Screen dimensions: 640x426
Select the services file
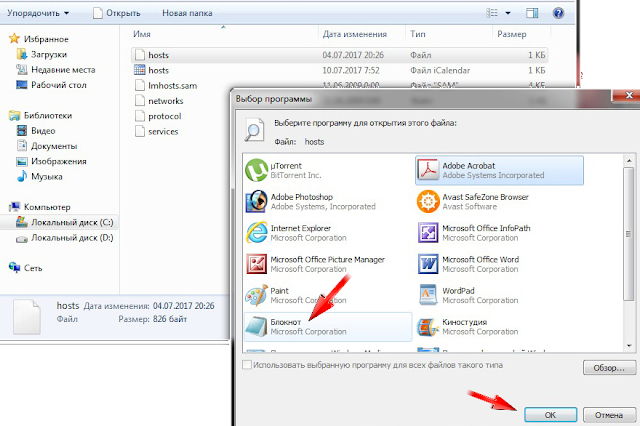(x=157, y=131)
